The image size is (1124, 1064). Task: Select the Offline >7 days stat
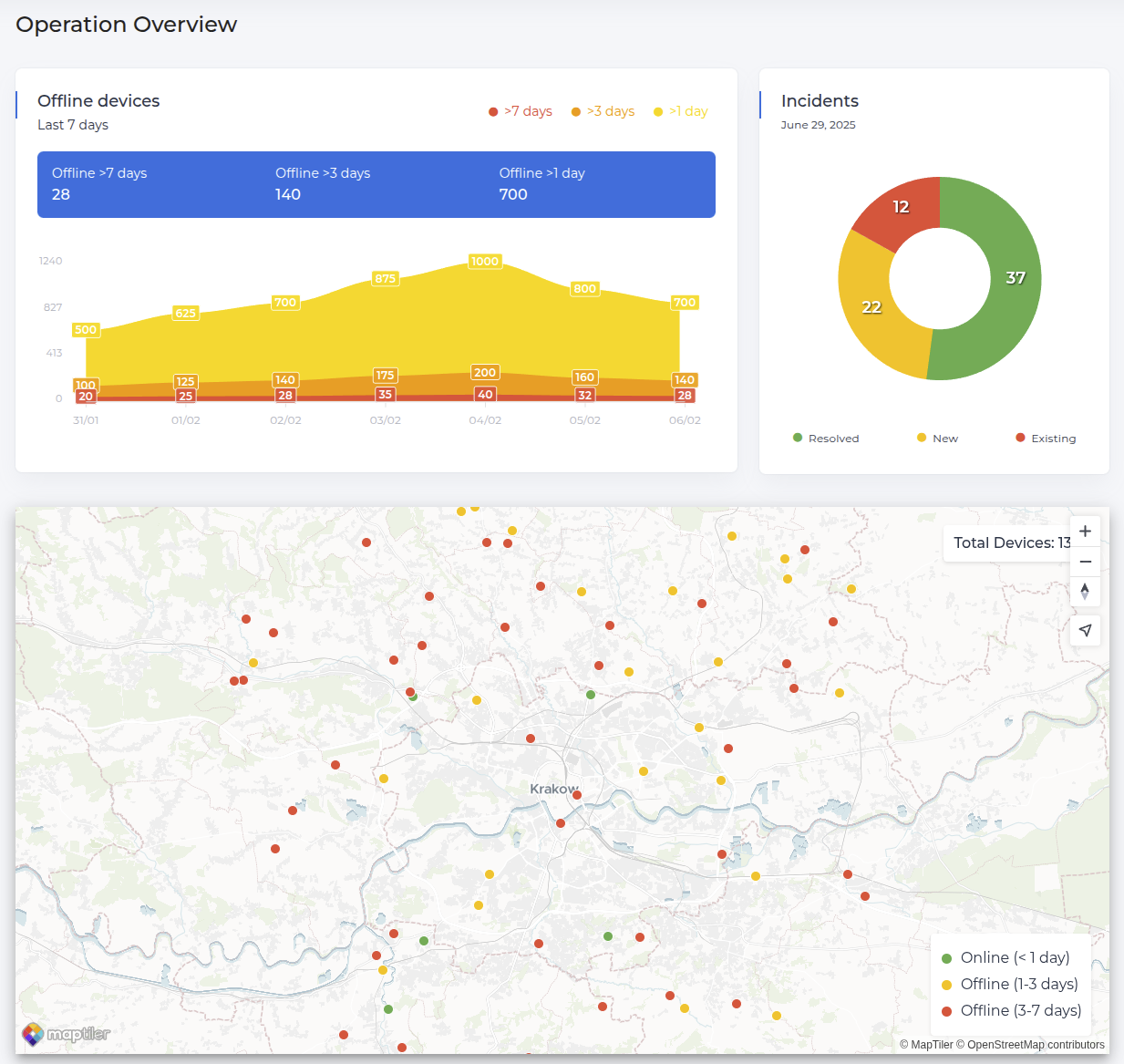[x=99, y=184]
